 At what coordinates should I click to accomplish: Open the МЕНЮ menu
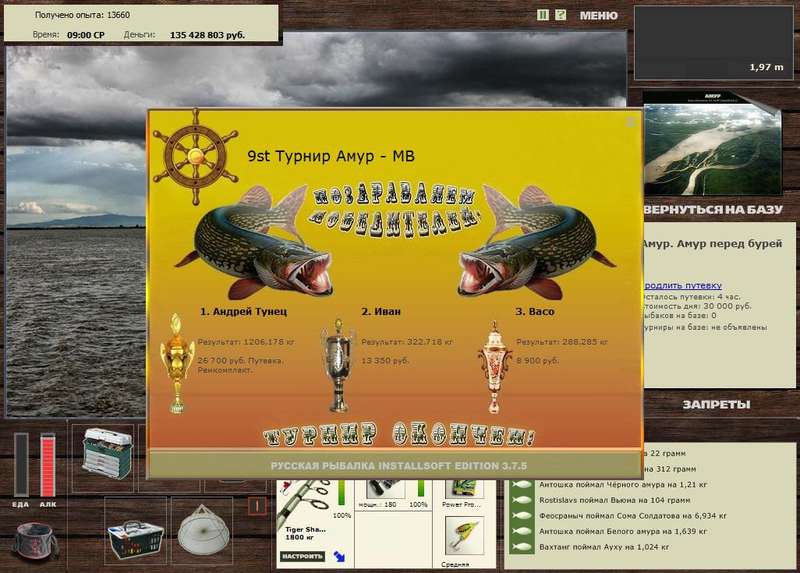[x=598, y=16]
